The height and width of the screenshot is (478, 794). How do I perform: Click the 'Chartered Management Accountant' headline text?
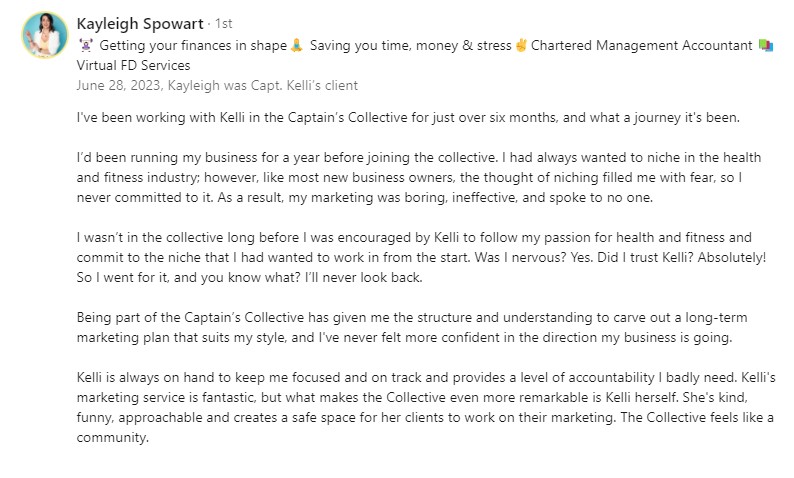point(642,45)
